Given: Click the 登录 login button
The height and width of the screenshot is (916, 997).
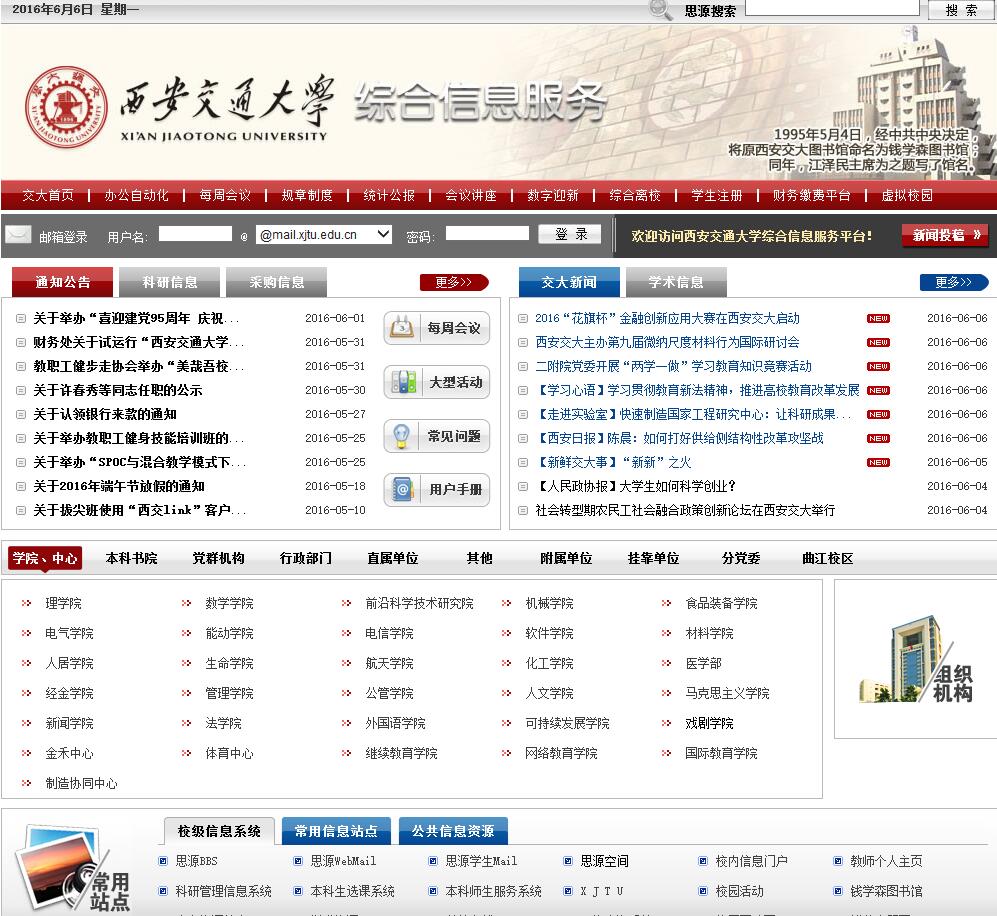Looking at the screenshot, I should [570, 234].
